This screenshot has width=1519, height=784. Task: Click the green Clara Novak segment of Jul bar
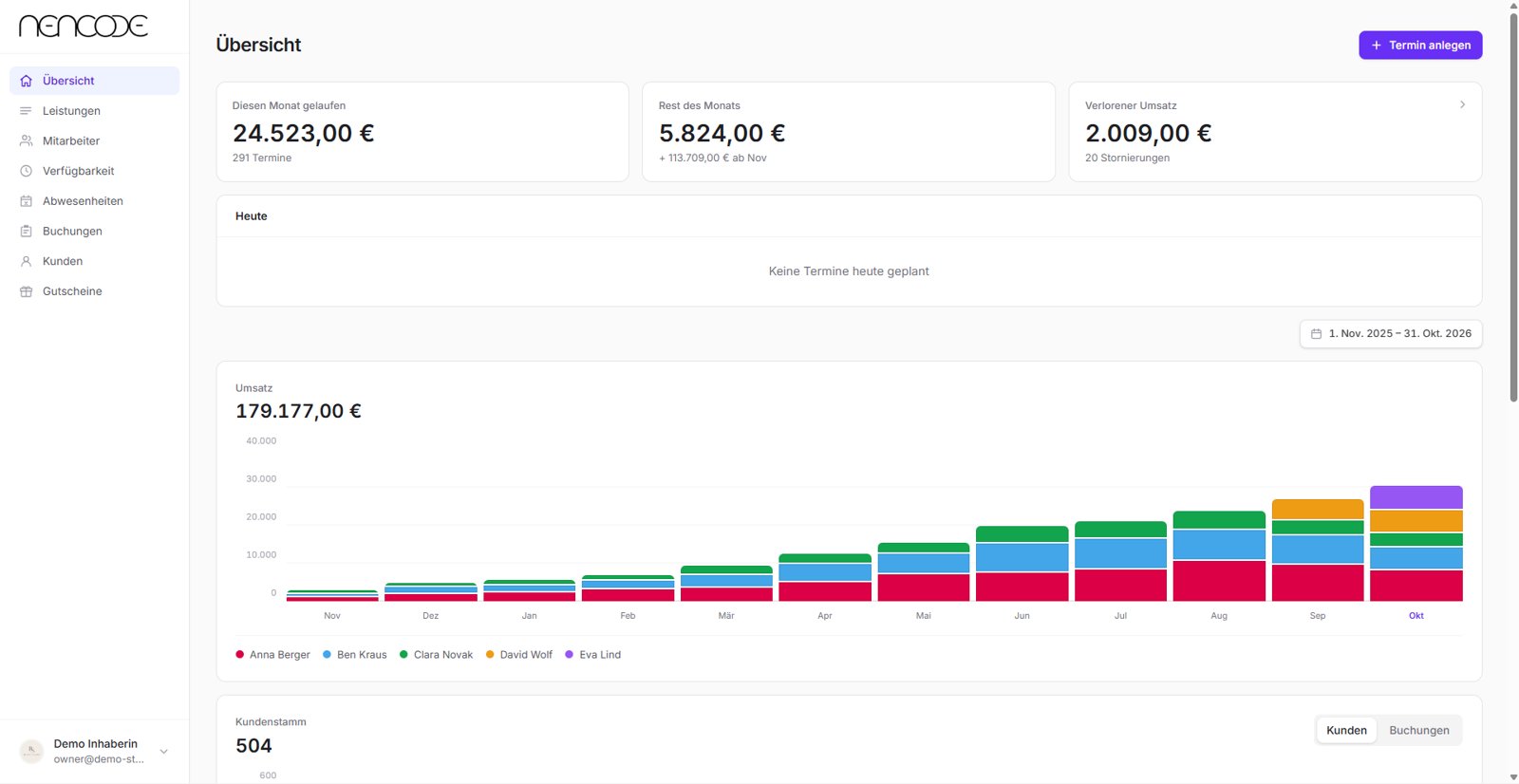tap(1120, 530)
